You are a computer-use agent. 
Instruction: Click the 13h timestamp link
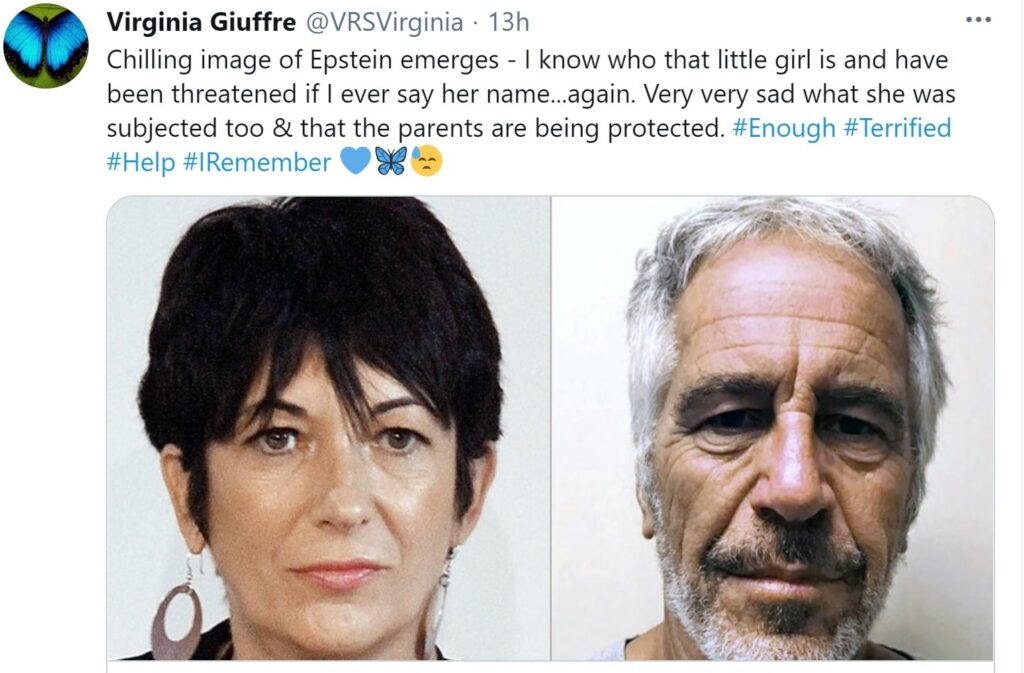tap(509, 22)
